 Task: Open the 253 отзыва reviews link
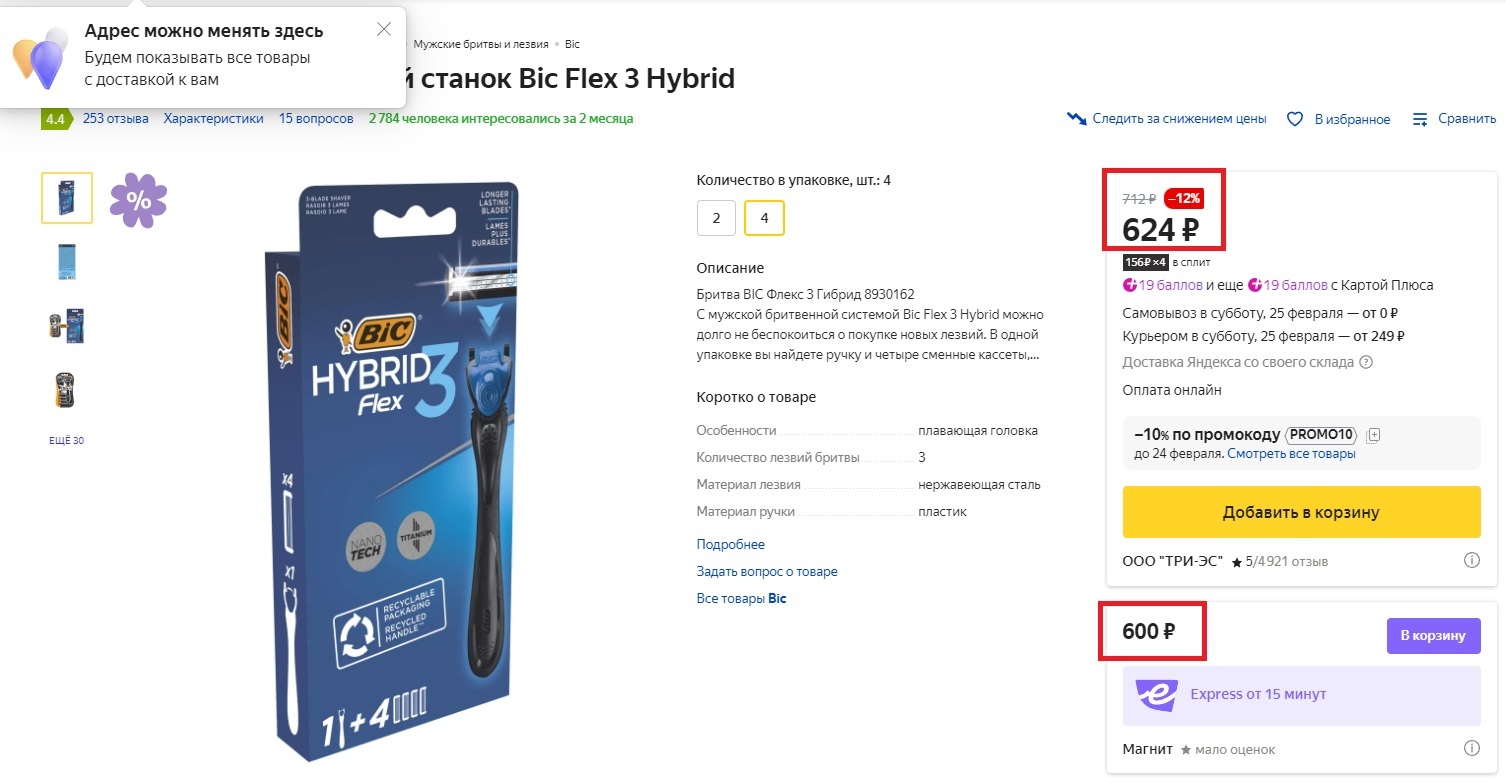coord(115,119)
